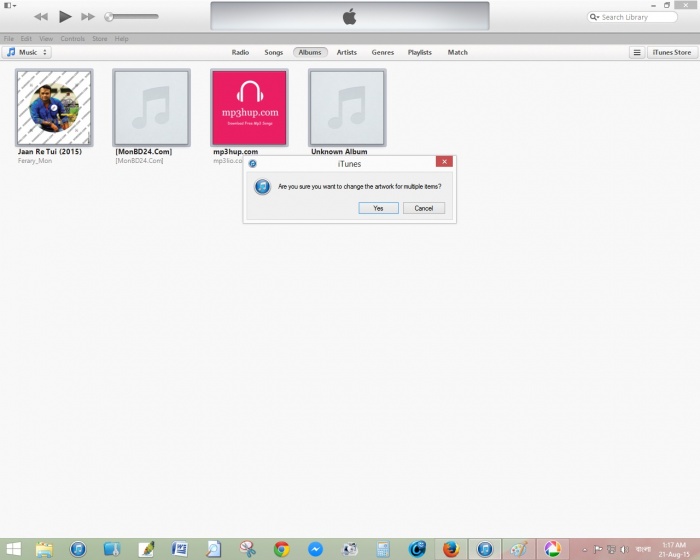Screen dimensions: 700x560
Task: Open the File menu
Action: tap(9, 39)
